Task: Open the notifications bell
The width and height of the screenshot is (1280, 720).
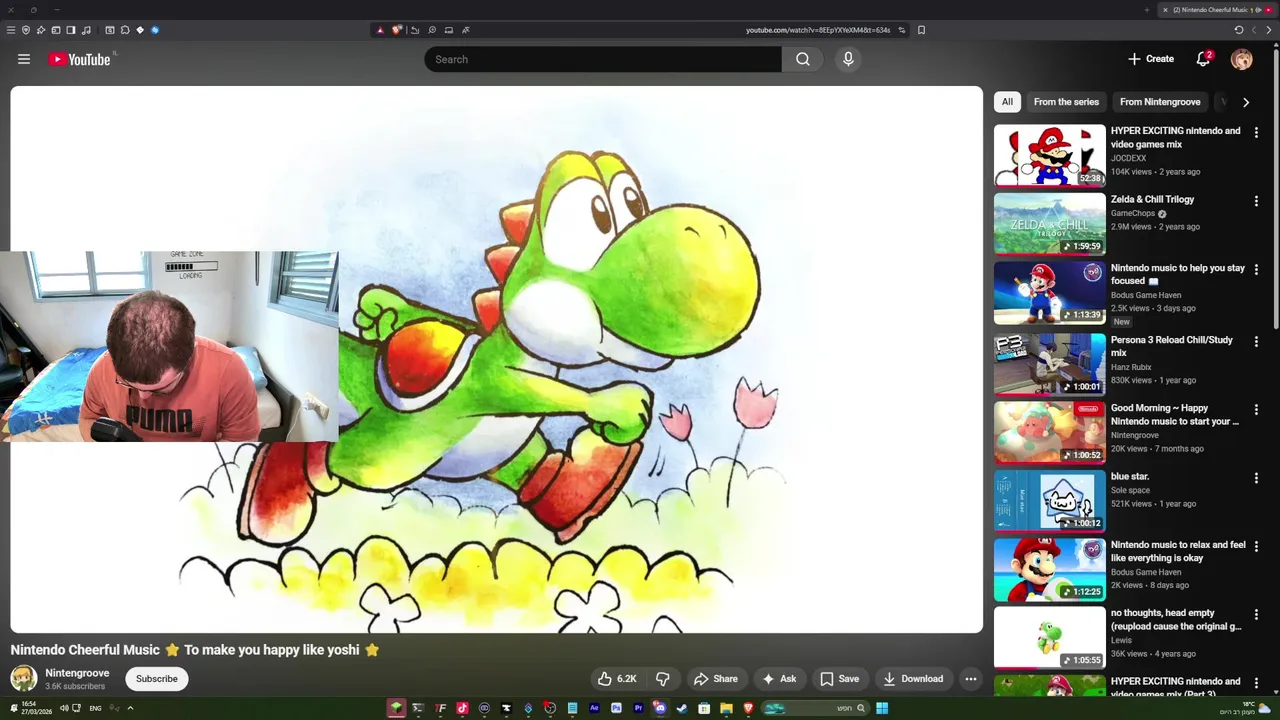Action: (x=1204, y=59)
